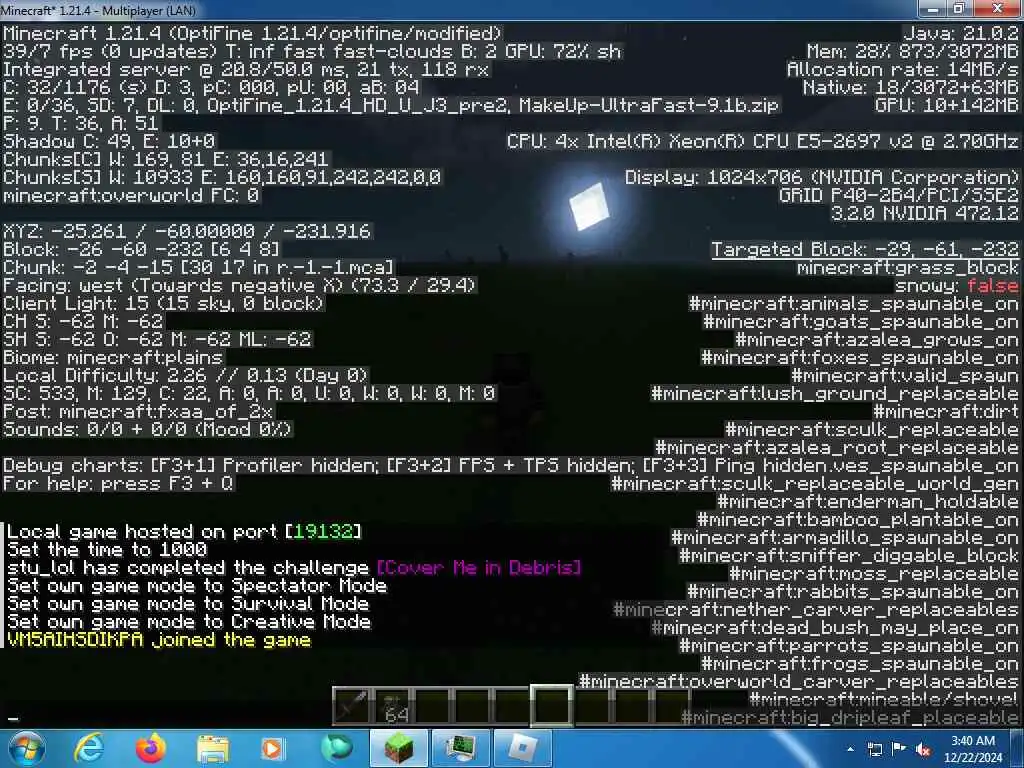Image resolution: width=1024 pixels, height=768 pixels.
Task: Click the 'Sounds: 0/0 + 0/0' line
Action: tap(148, 430)
